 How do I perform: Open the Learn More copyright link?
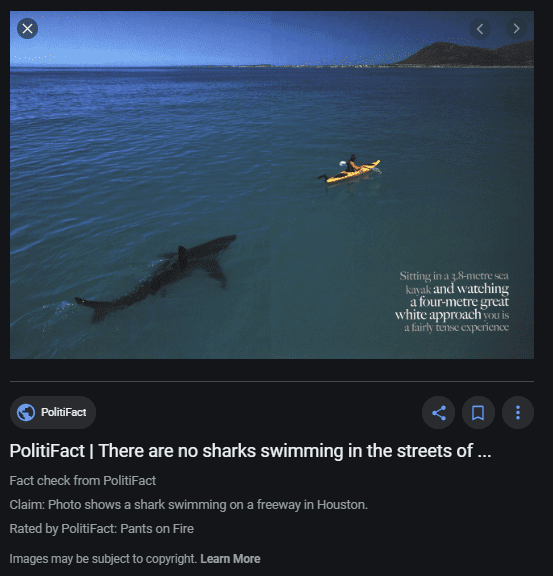point(230,559)
